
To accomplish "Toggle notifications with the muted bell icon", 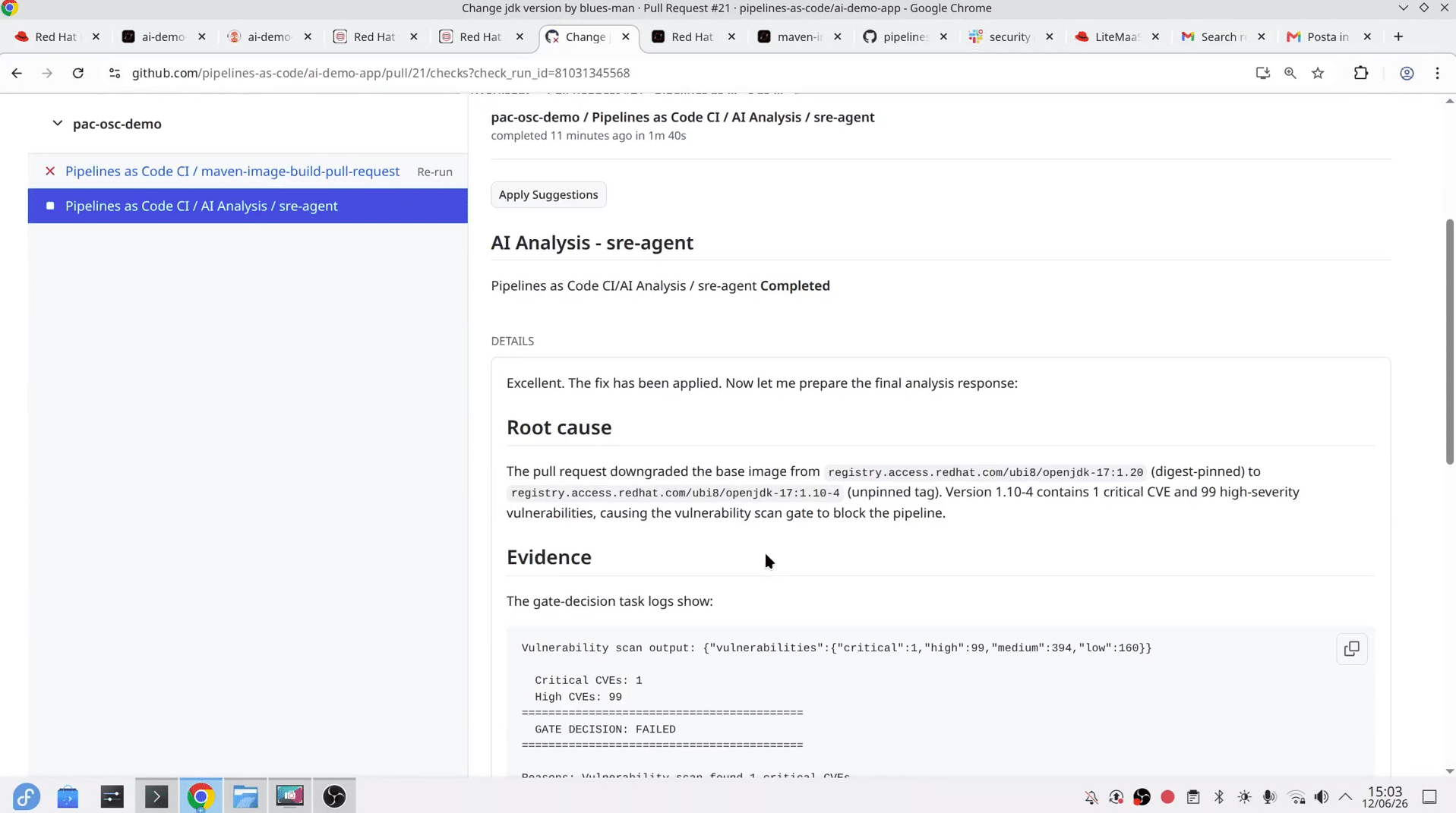I will (x=1091, y=797).
